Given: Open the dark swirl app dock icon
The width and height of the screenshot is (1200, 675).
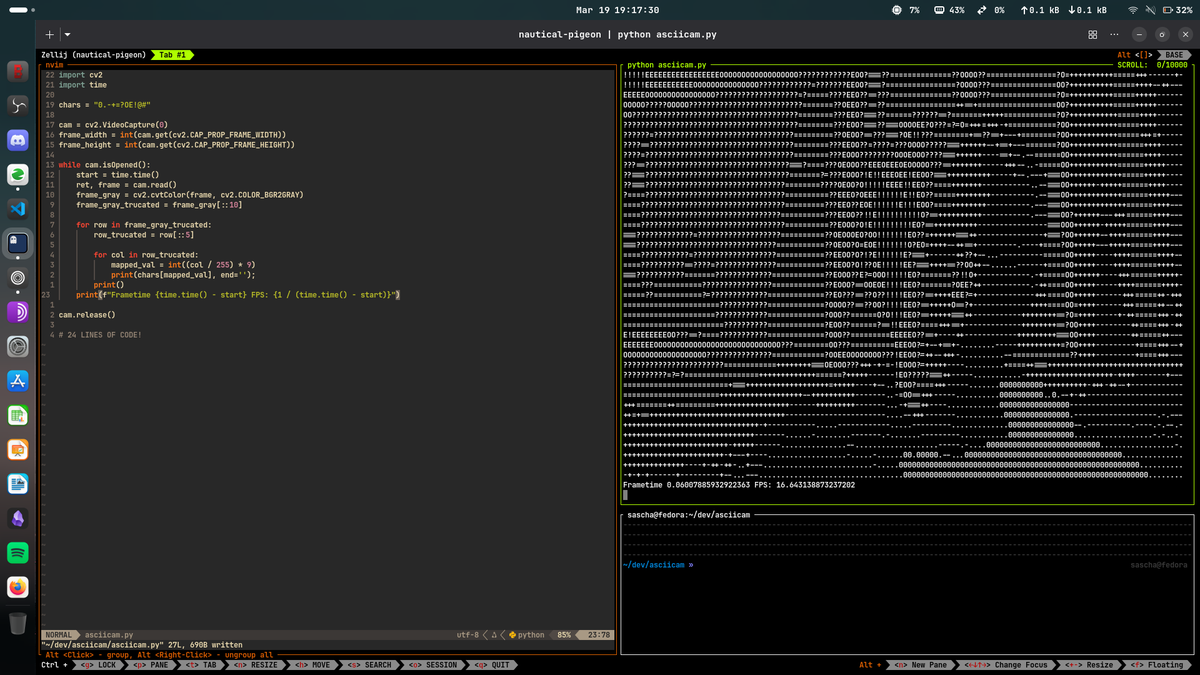Looking at the screenshot, I should pos(18,106).
